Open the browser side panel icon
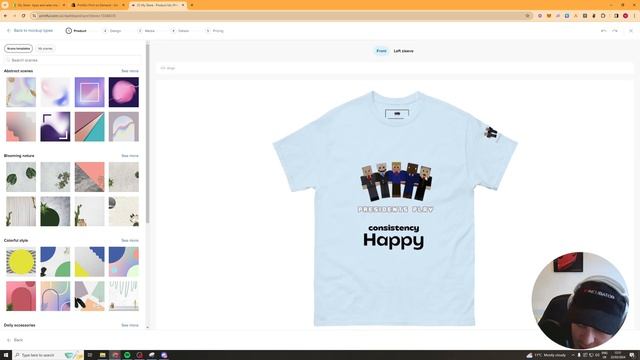This screenshot has height=360, width=640. (x=616, y=16)
